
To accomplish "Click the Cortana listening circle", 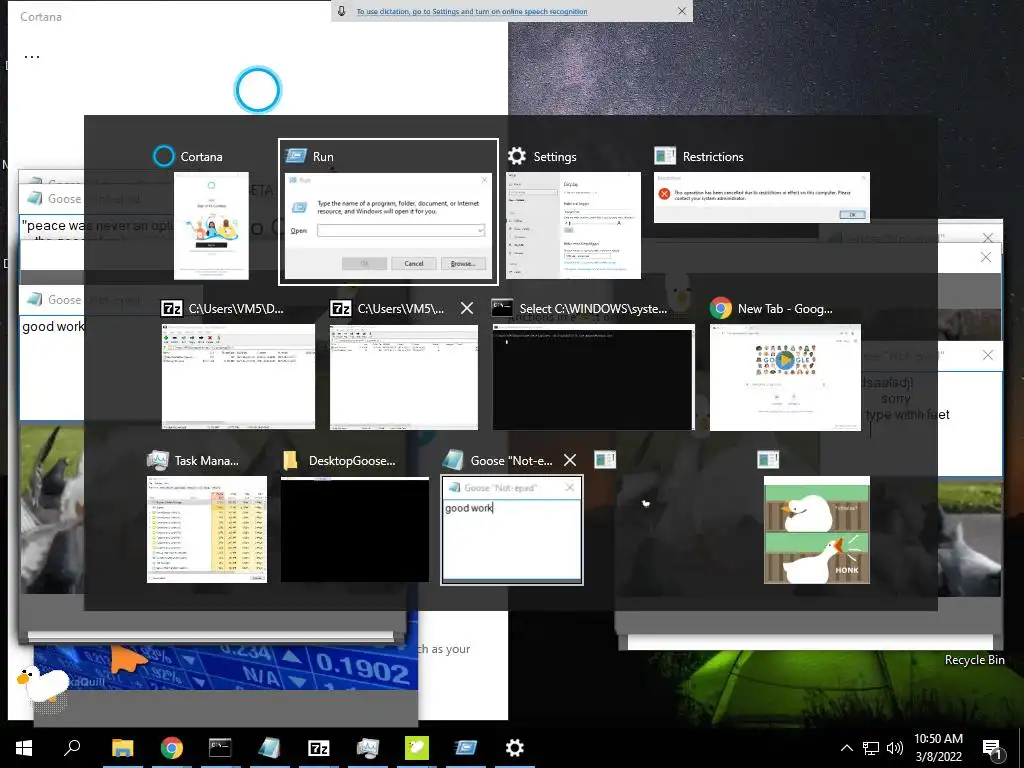I will click(257, 89).
